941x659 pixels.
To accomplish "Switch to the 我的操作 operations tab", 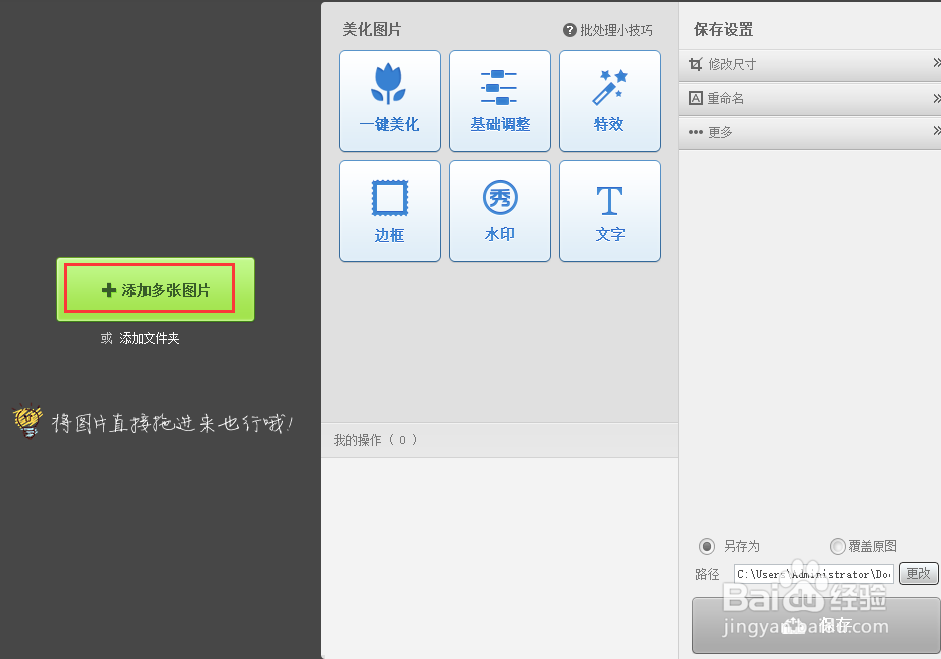I will 375,439.
